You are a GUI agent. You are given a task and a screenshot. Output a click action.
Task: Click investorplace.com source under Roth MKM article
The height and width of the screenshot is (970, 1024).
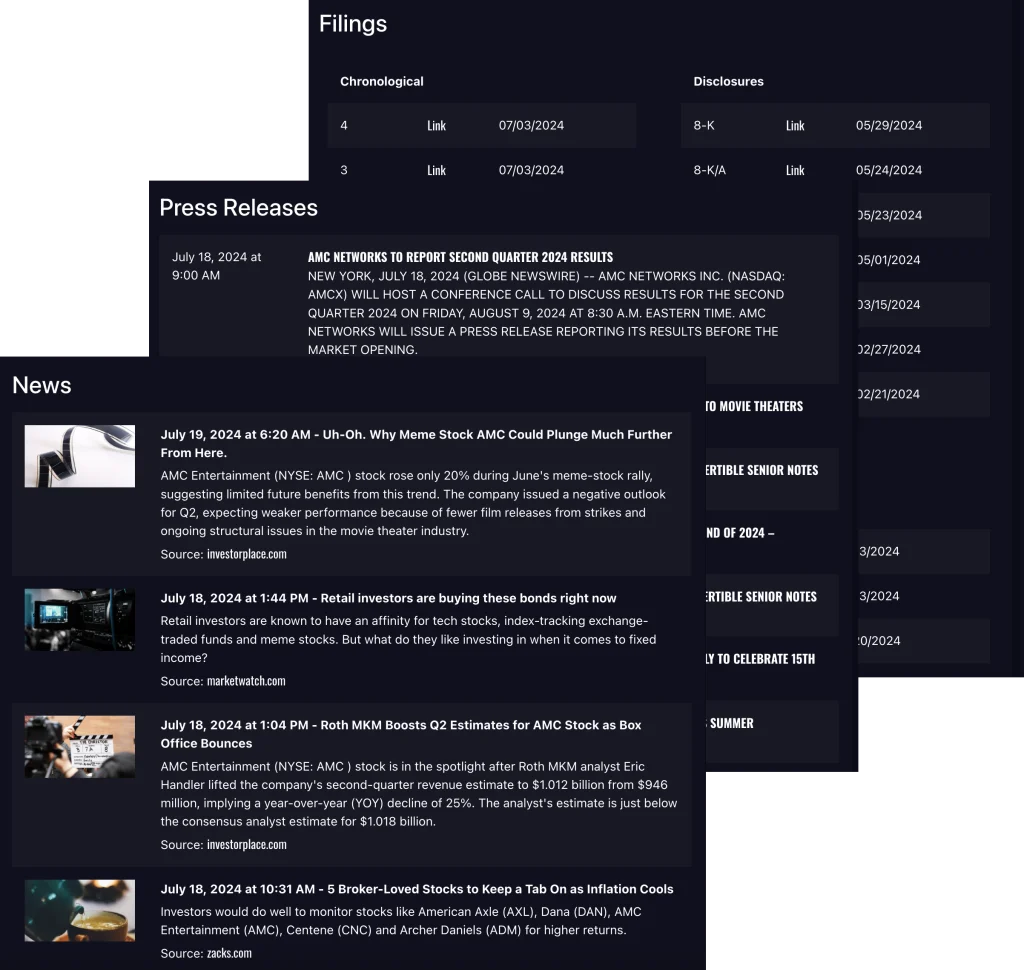point(247,845)
